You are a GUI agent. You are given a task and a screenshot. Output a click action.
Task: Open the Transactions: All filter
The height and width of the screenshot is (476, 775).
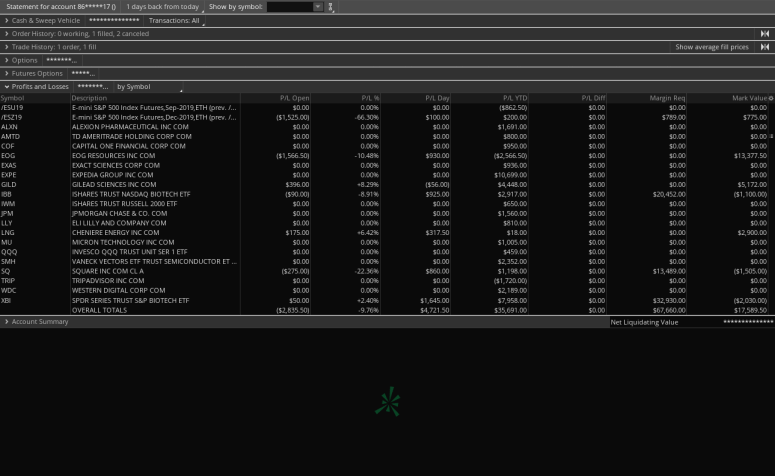[174, 20]
